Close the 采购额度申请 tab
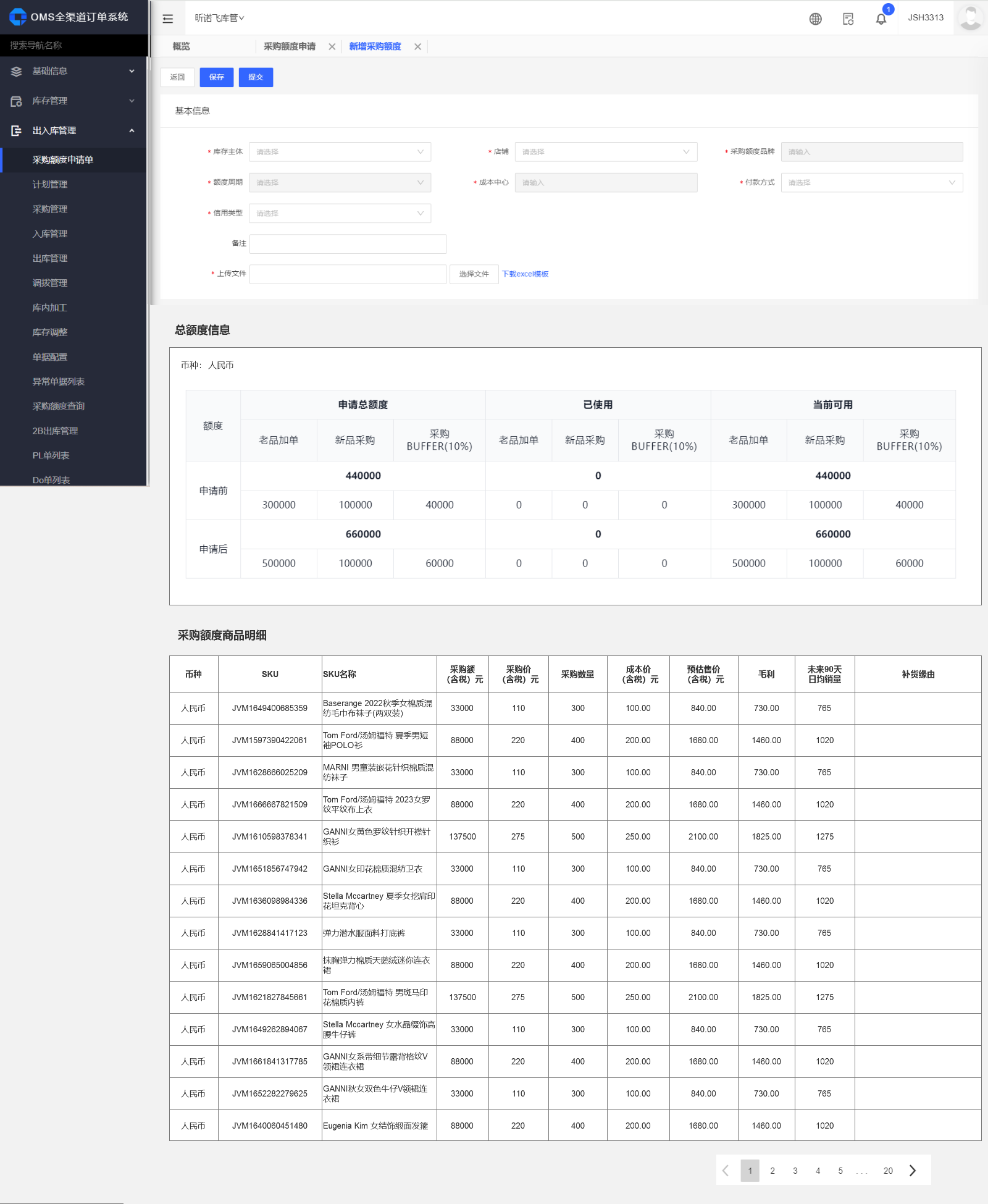The height and width of the screenshot is (1204, 988). [x=332, y=47]
